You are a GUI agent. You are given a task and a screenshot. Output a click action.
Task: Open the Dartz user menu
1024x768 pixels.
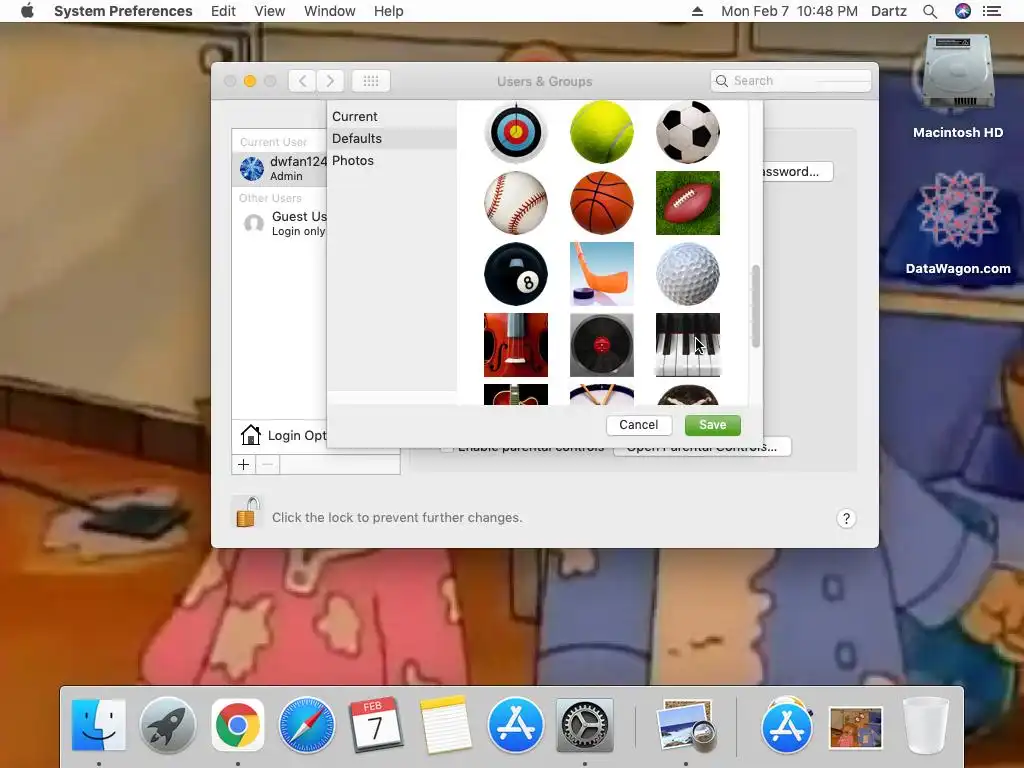[x=889, y=11]
